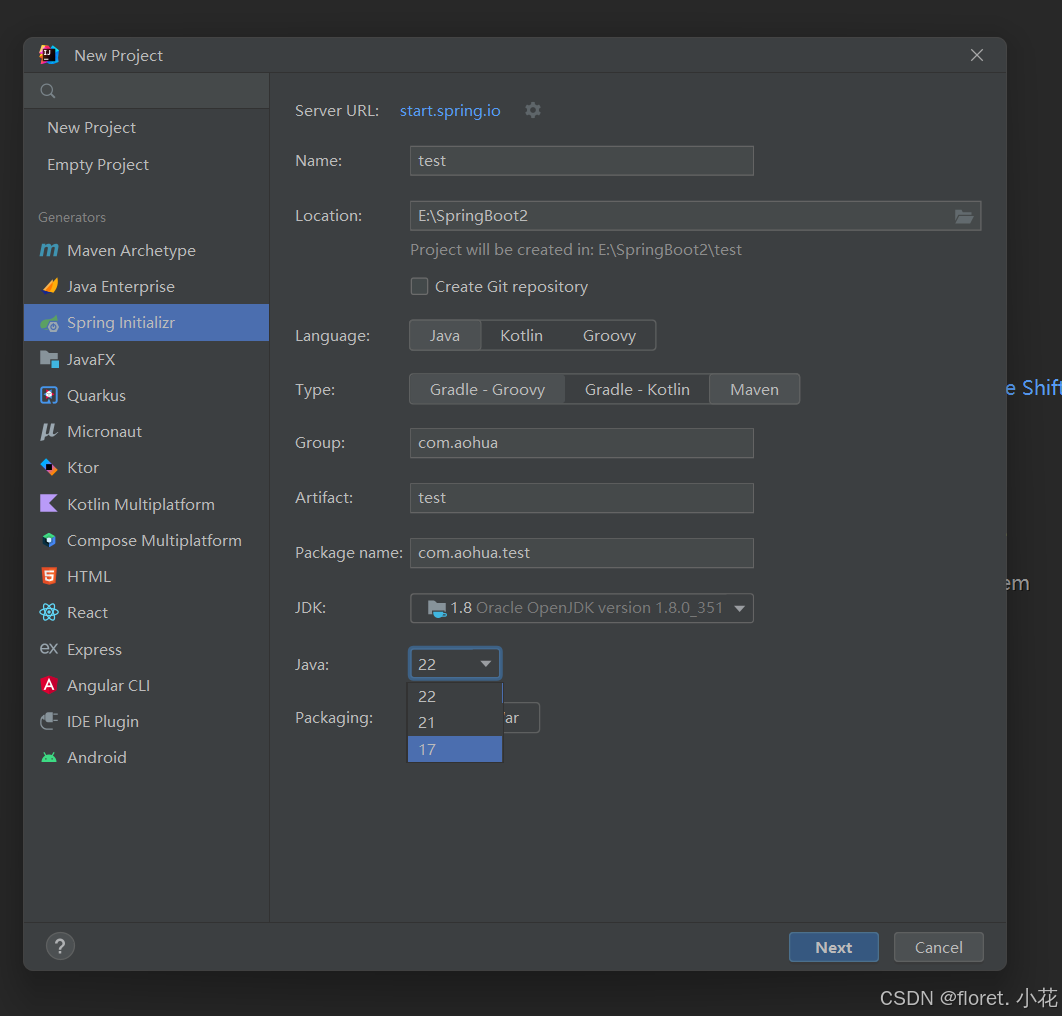Open the start.spring.io server link
Viewport: 1062px width, 1016px height.
tap(450, 110)
